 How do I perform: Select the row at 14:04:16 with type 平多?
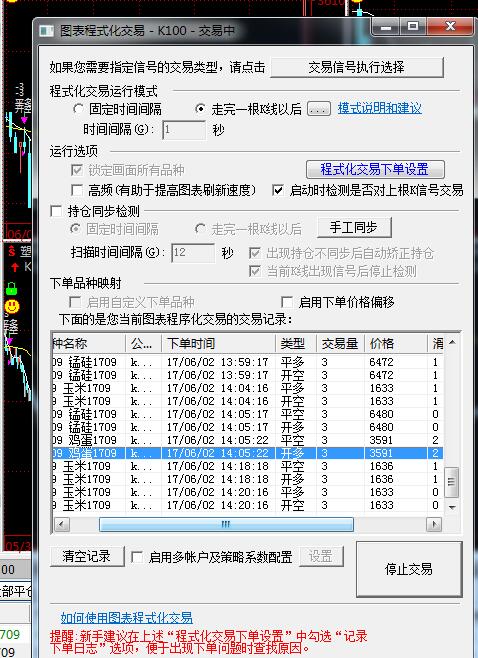coord(248,388)
